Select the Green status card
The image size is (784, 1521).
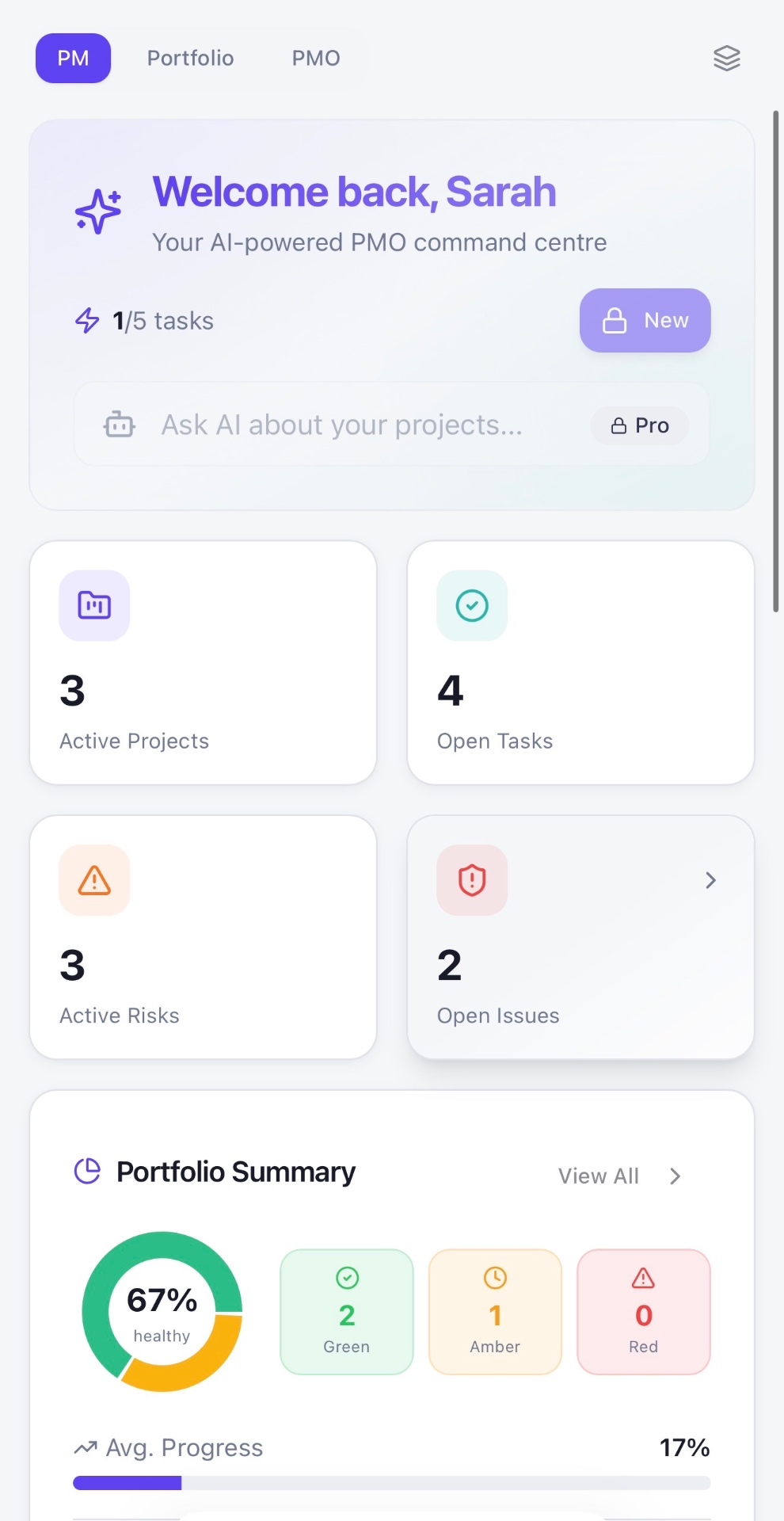click(347, 1312)
